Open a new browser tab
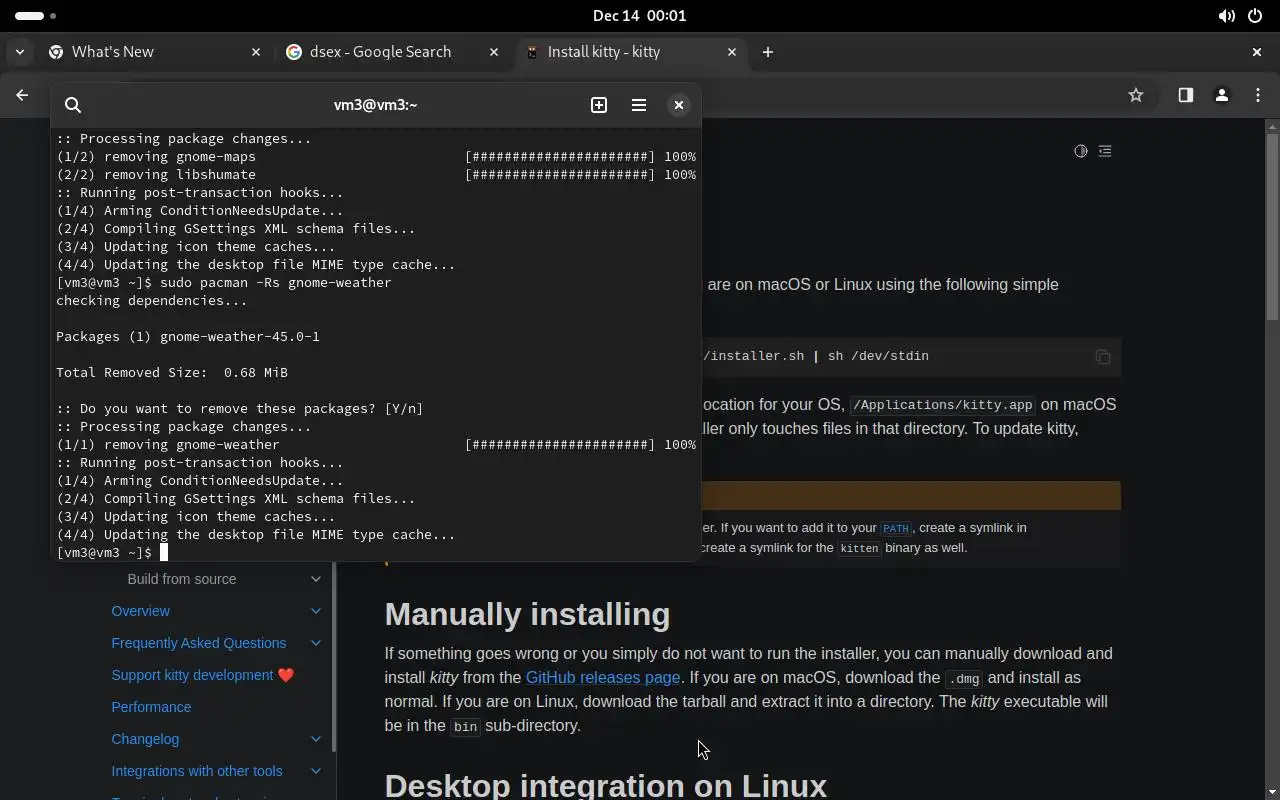1280x800 pixels. (x=768, y=52)
